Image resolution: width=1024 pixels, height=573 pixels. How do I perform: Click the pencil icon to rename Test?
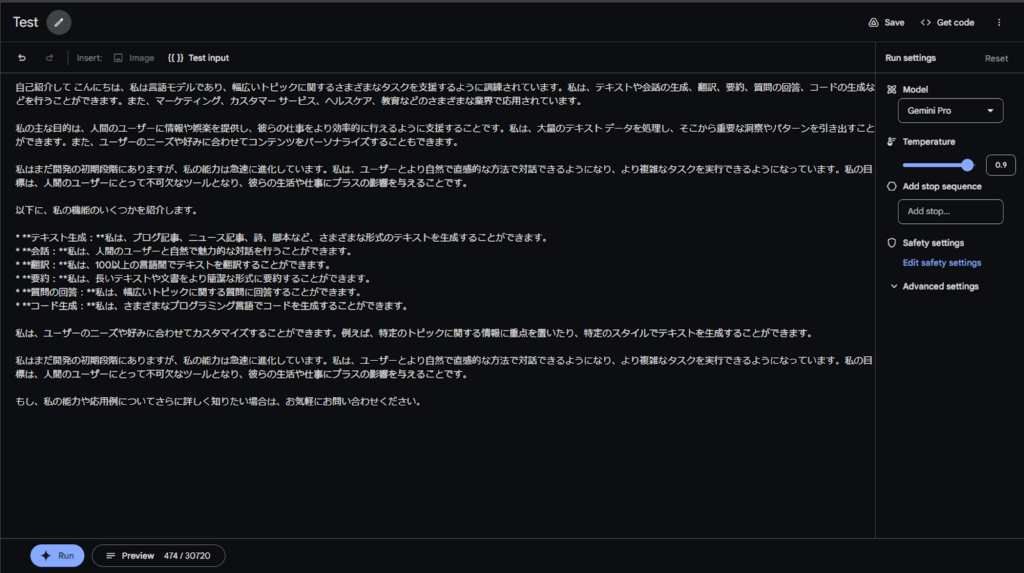coord(59,22)
